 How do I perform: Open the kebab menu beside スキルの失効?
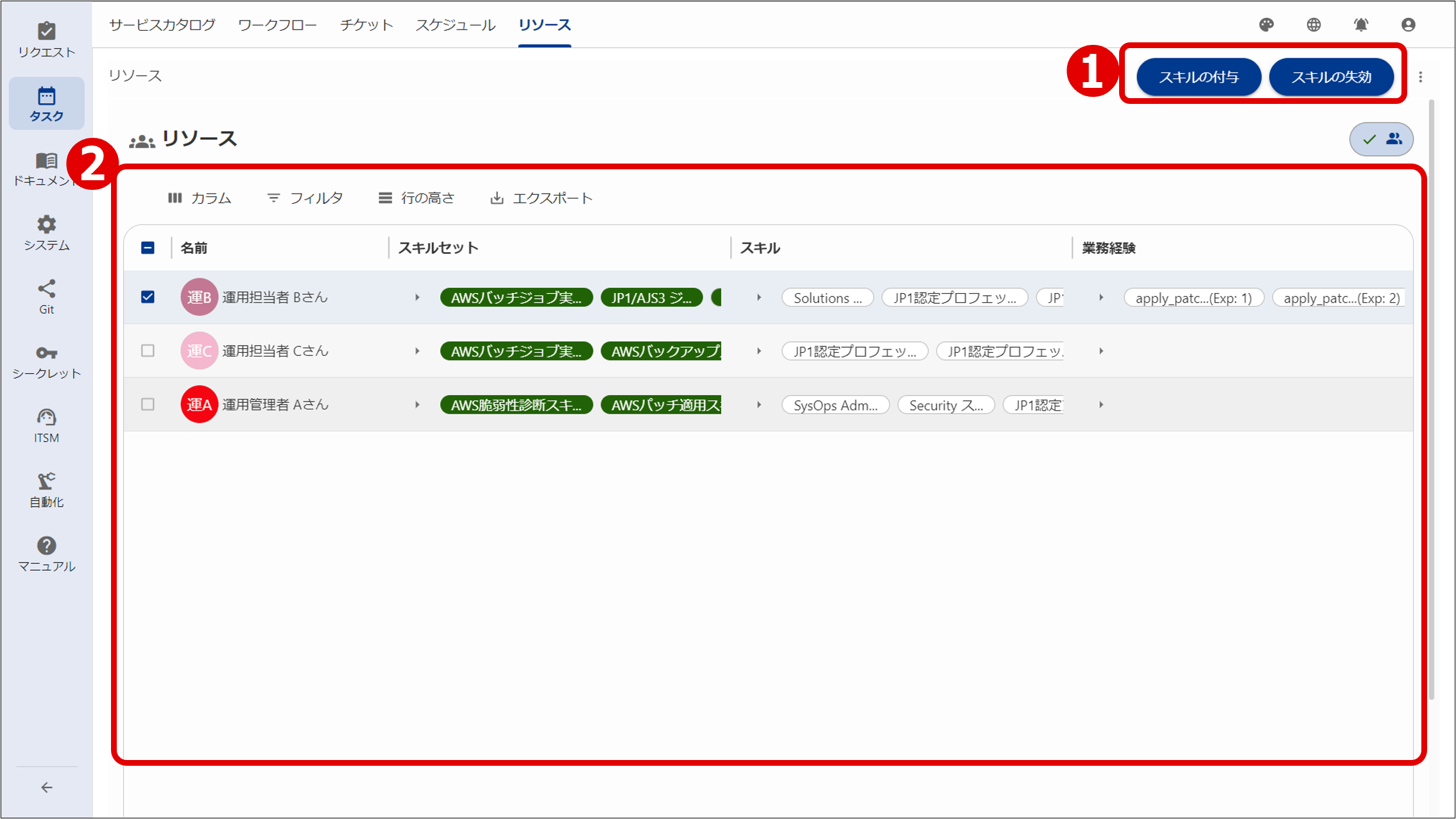[x=1422, y=76]
